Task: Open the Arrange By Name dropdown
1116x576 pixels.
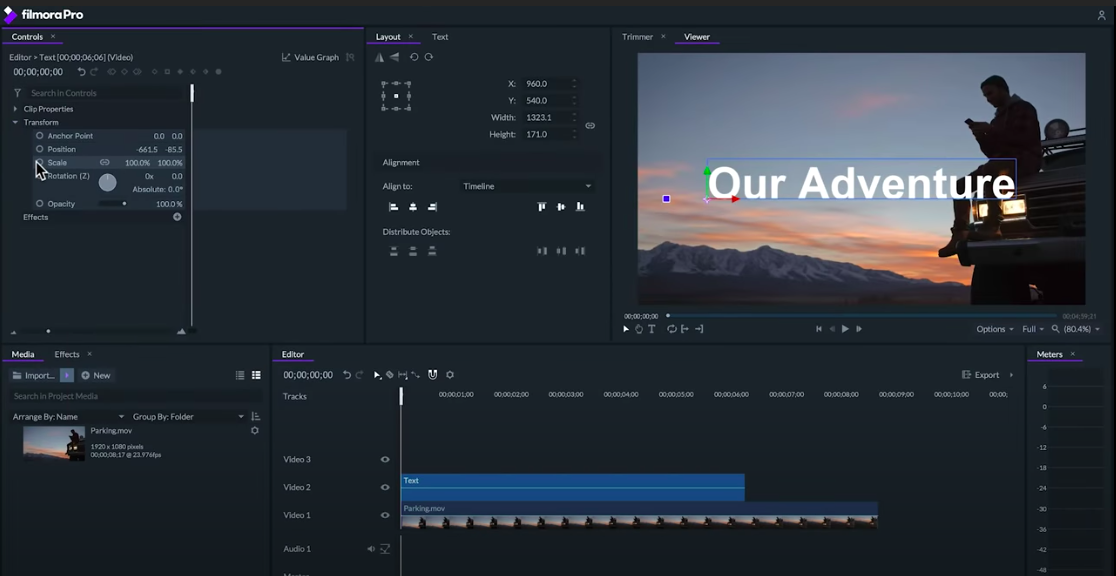Action: tap(68, 417)
